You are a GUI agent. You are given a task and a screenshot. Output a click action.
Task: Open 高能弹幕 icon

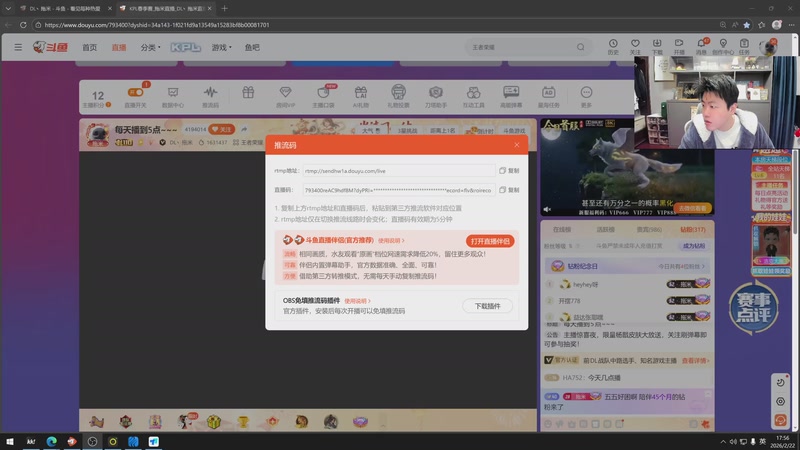point(511,96)
